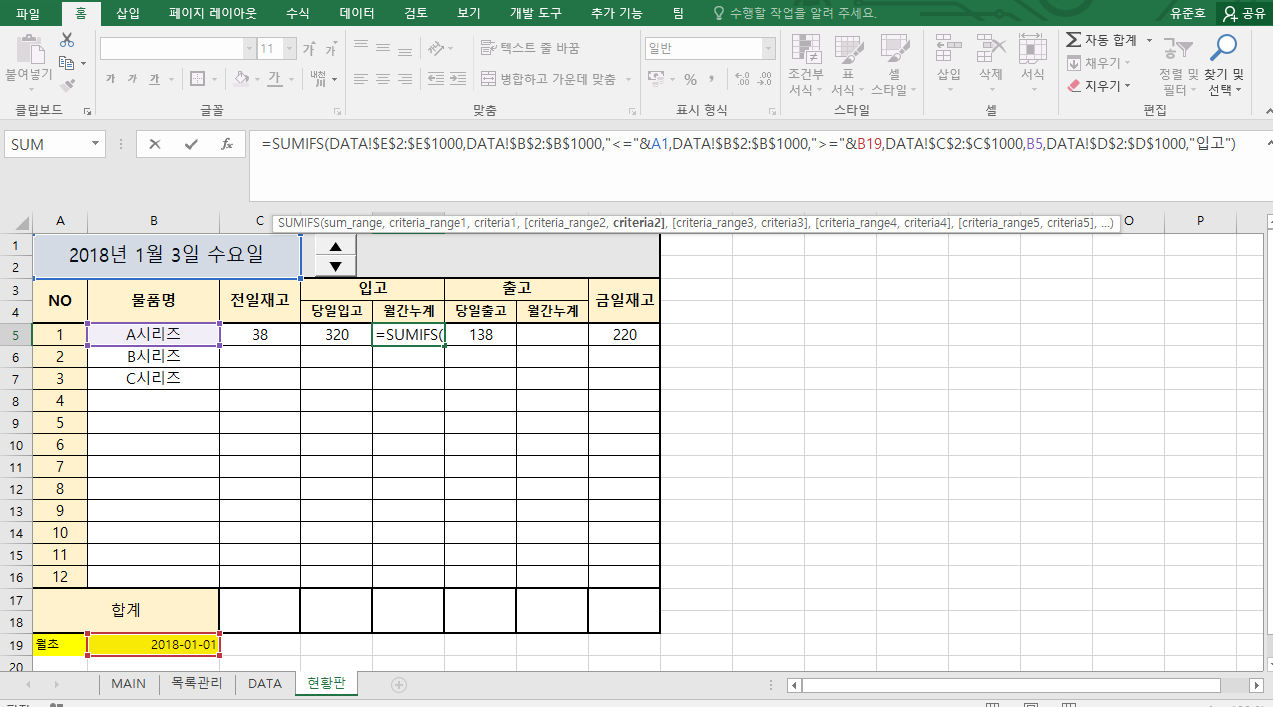Open the 삽입 (Insert) ribbon tab
Screen dimensions: 1273x707
click(x=128, y=13)
